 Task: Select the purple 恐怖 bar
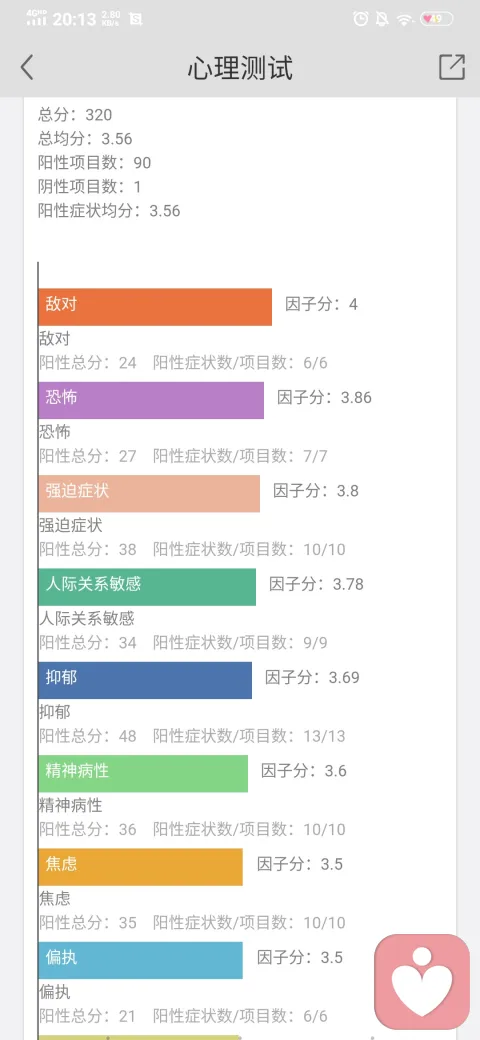click(151, 400)
